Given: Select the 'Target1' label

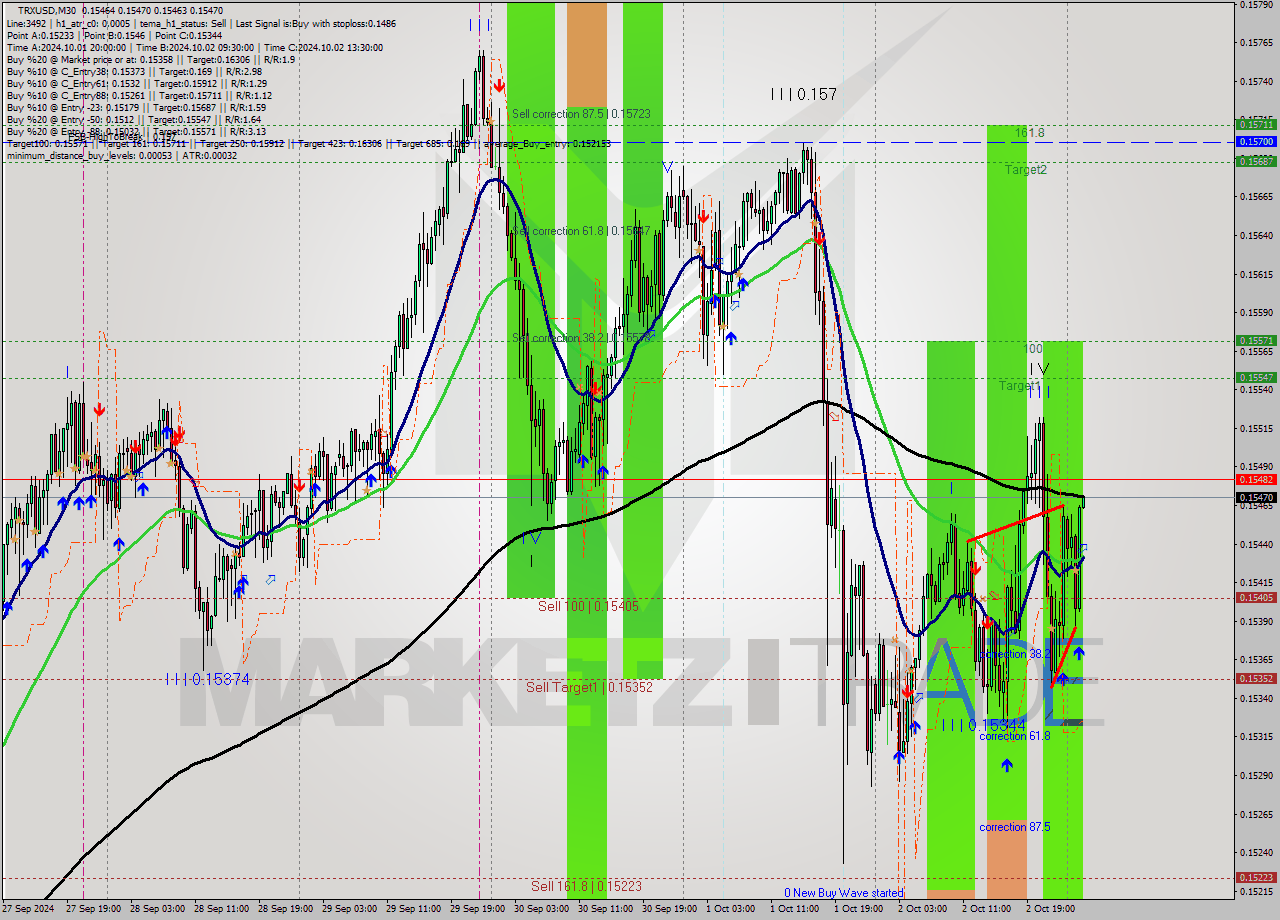Looking at the screenshot, I should pos(1019,386).
